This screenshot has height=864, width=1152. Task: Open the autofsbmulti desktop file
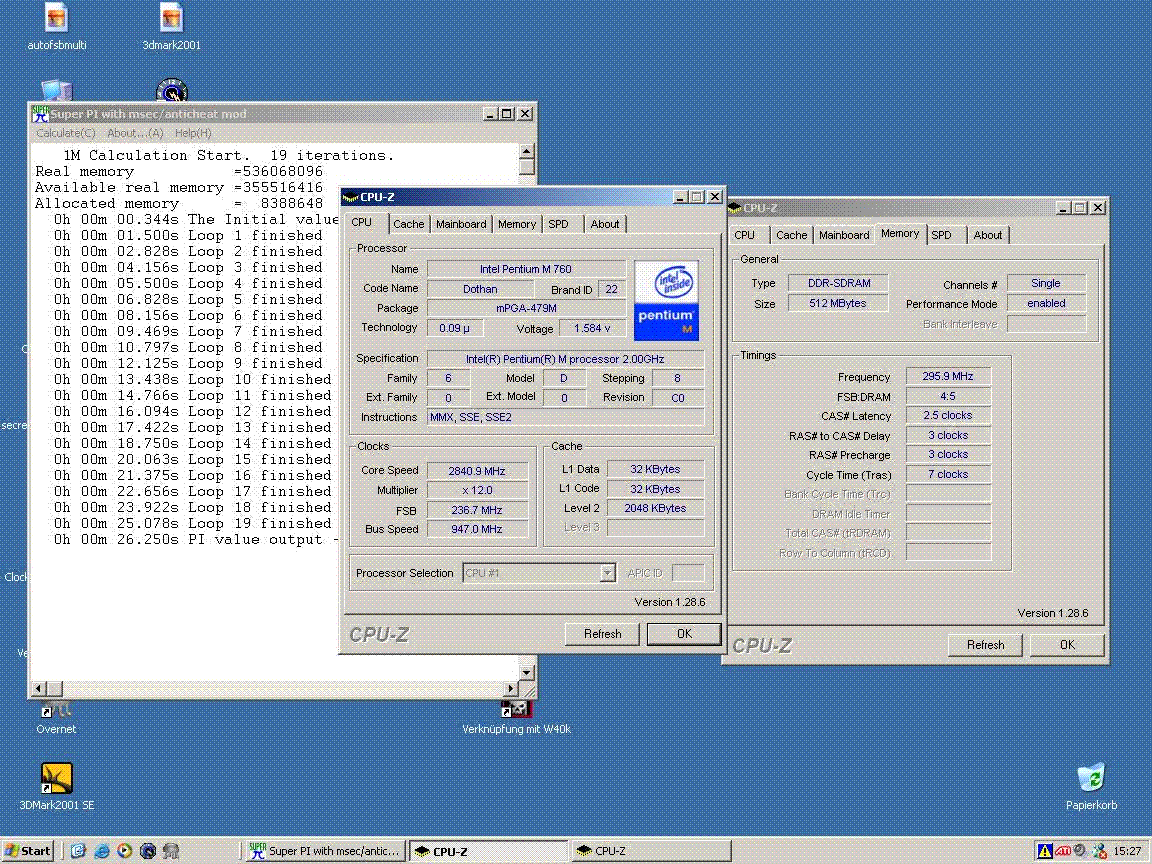click(57, 18)
